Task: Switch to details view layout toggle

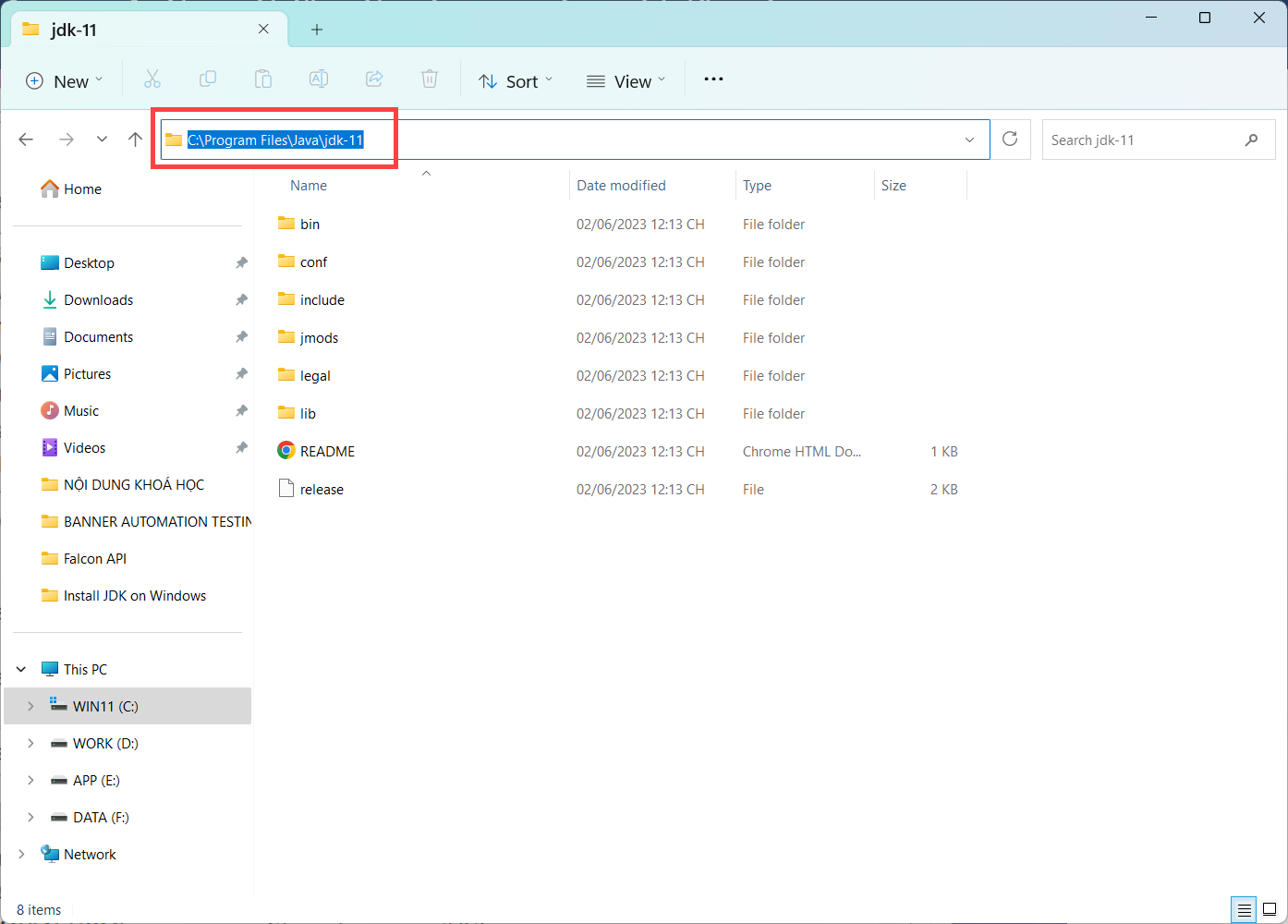Action: tap(1244, 909)
